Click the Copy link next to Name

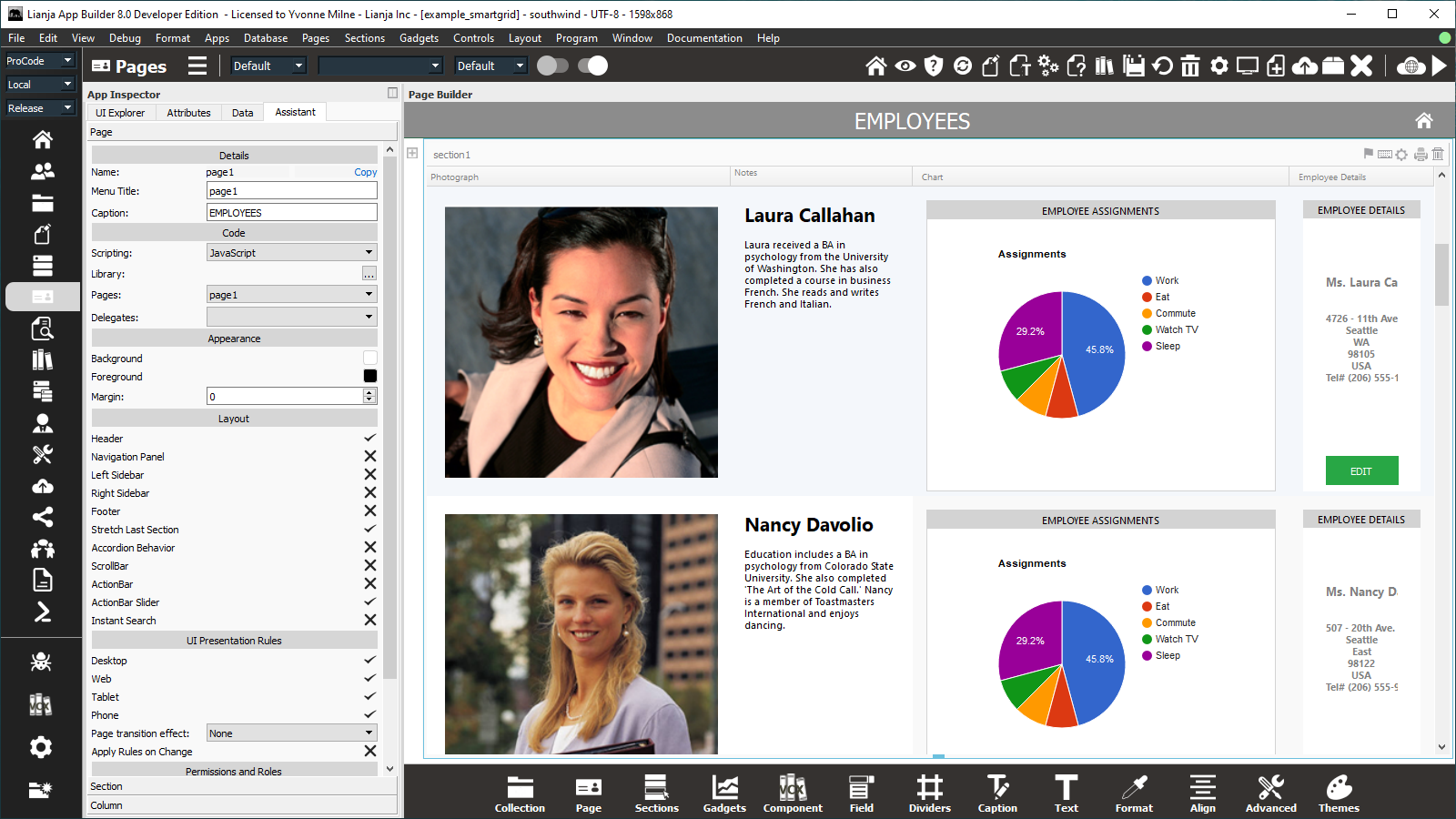pyautogui.click(x=365, y=172)
